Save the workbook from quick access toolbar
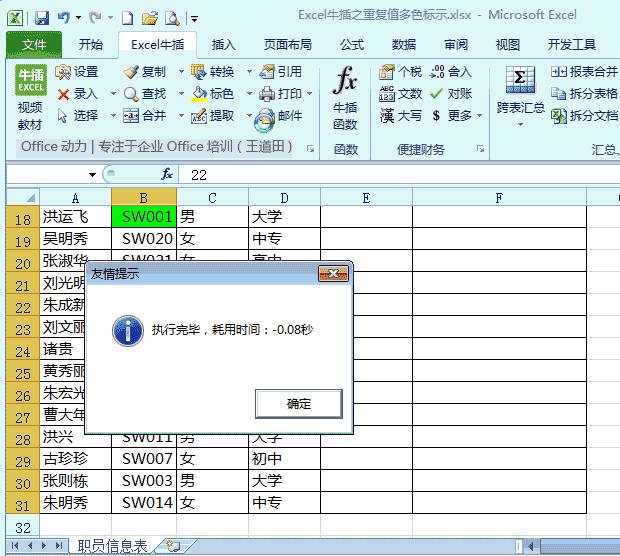 pos(42,18)
